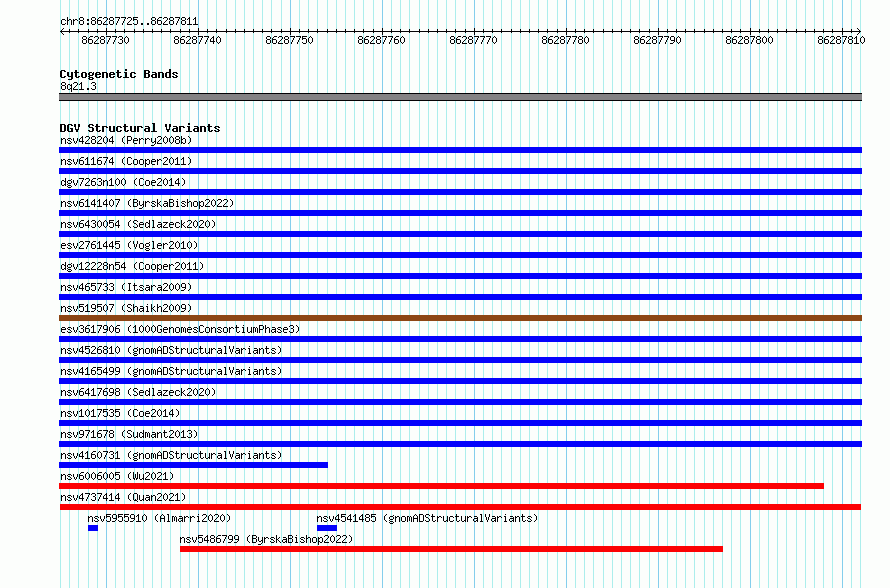Select the 8q21.3 band label

(x=78, y=86)
